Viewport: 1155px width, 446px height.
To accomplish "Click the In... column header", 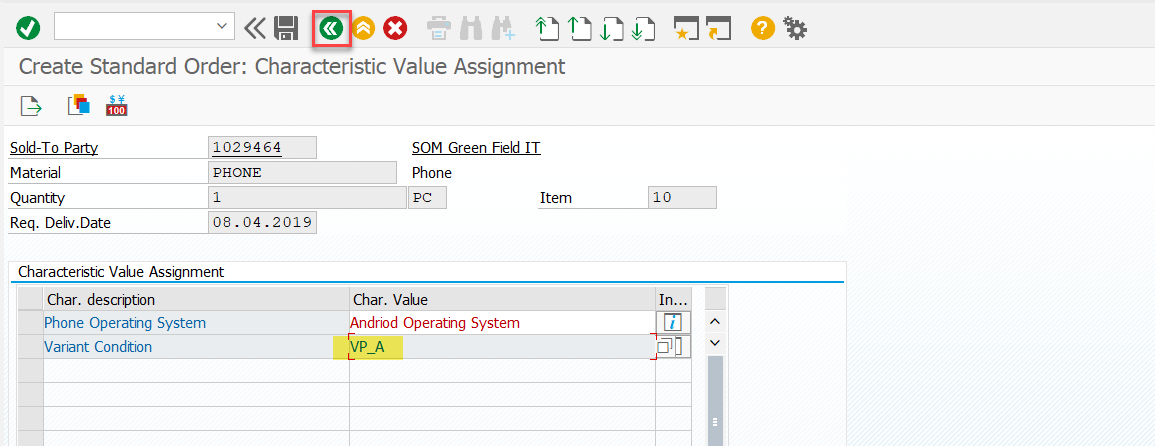I will click(673, 299).
